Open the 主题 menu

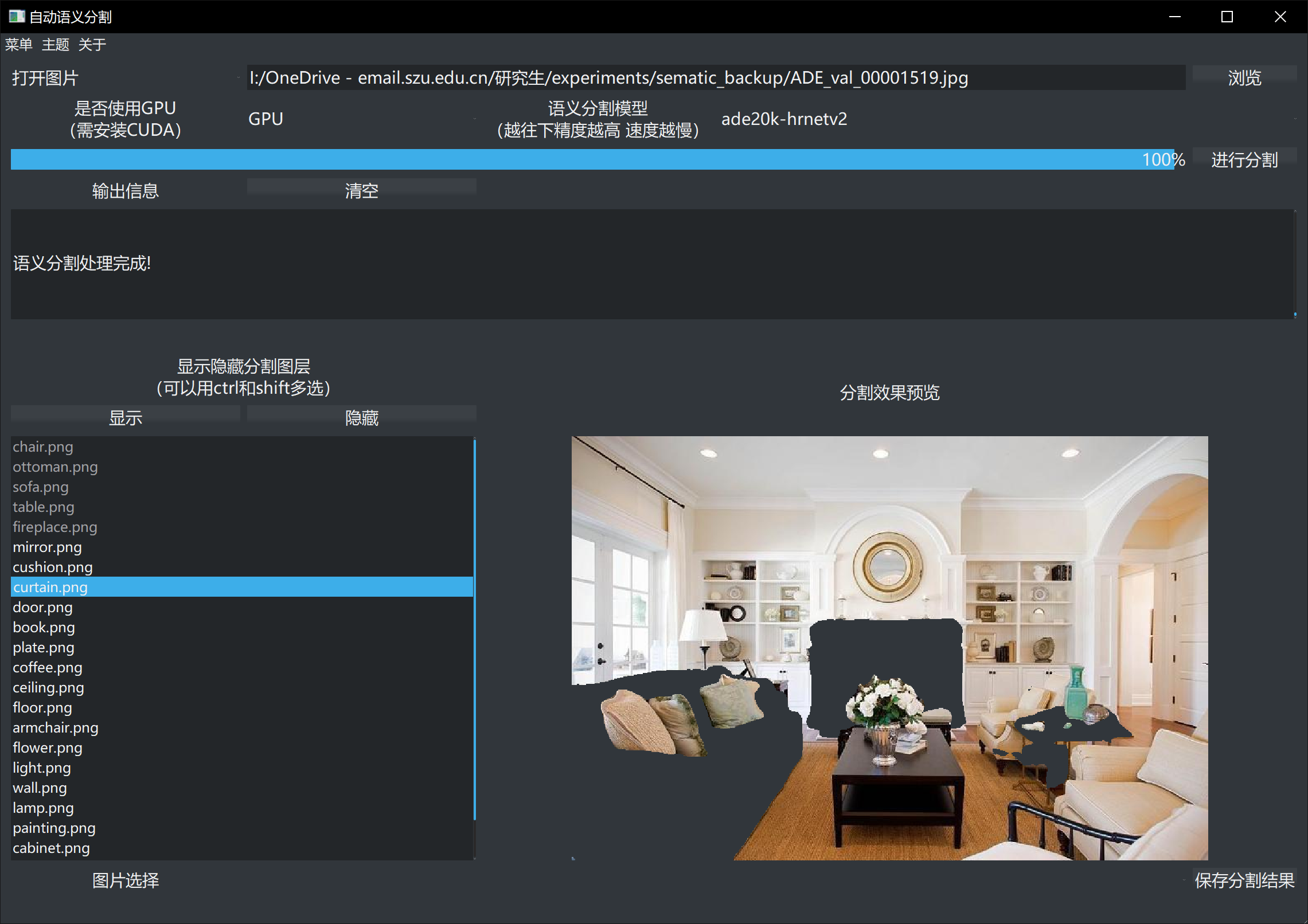pyautogui.click(x=55, y=45)
